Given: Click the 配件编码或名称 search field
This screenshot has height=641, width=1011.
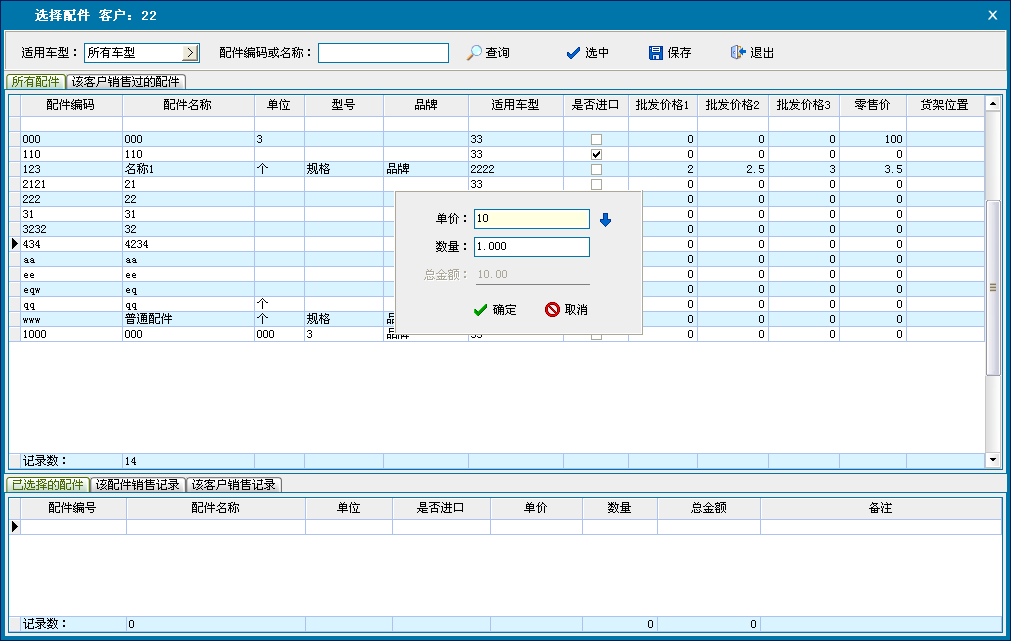Looking at the screenshot, I should [383, 53].
